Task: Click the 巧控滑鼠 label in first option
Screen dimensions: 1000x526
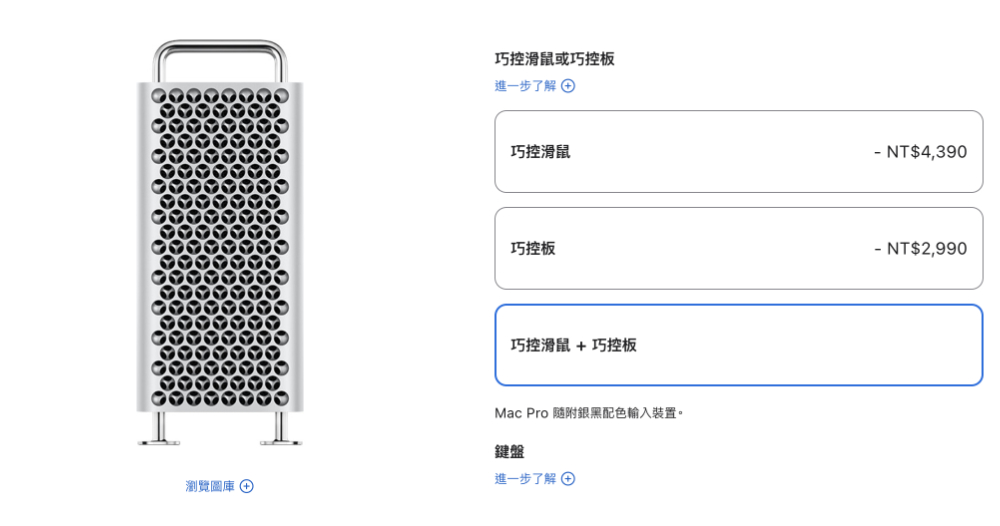Action: pos(540,152)
